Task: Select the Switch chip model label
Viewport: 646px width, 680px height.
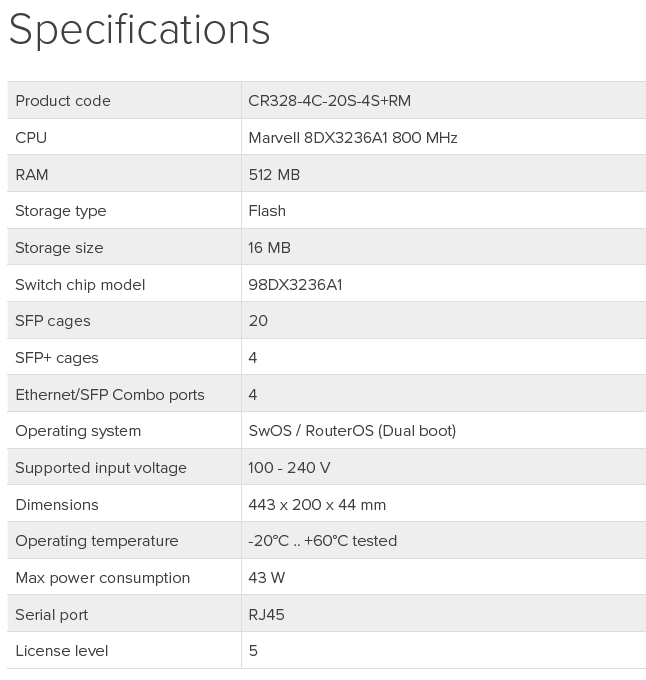Action: [80, 285]
